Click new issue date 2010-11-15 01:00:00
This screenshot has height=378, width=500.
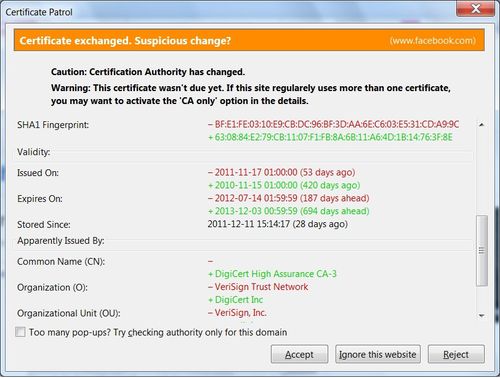click(284, 185)
